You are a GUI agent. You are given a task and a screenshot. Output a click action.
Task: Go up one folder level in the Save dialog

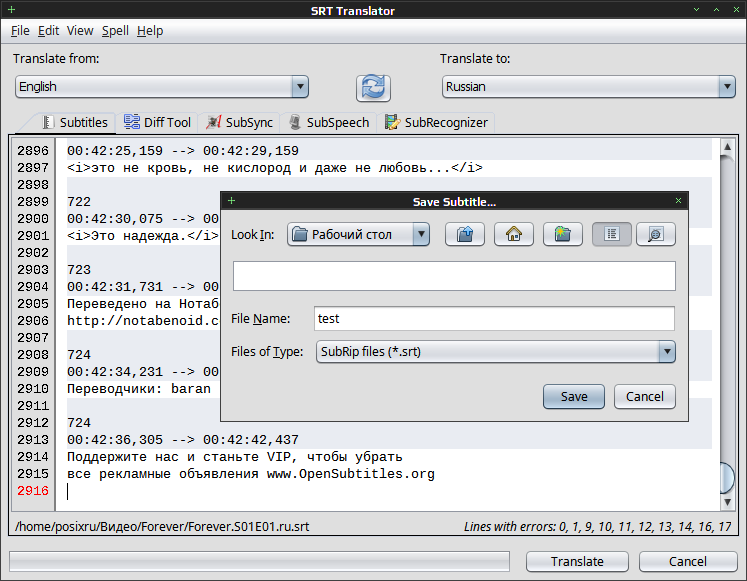click(464, 234)
